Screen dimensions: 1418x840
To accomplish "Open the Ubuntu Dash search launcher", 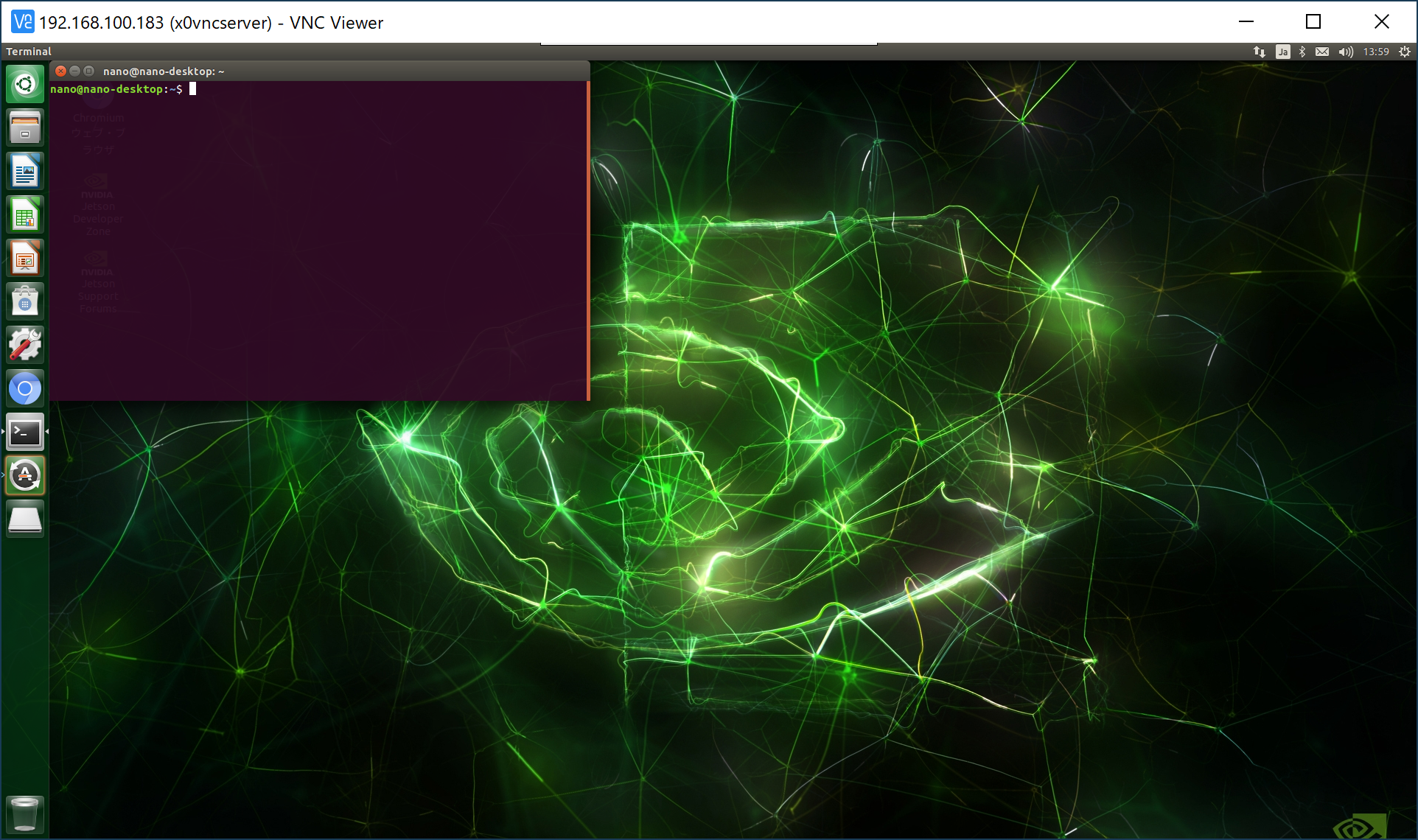I will (x=25, y=84).
